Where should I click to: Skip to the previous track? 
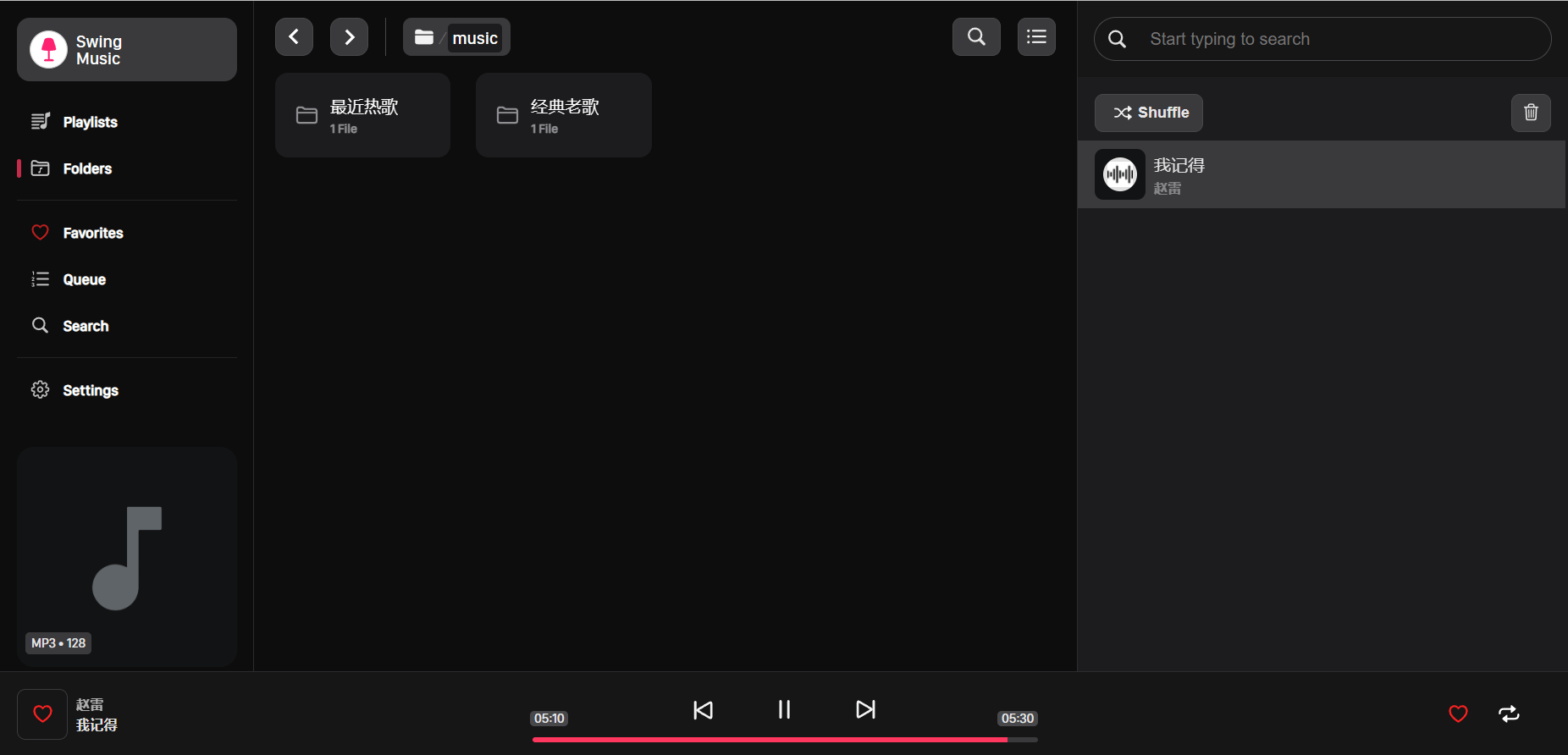point(703,710)
